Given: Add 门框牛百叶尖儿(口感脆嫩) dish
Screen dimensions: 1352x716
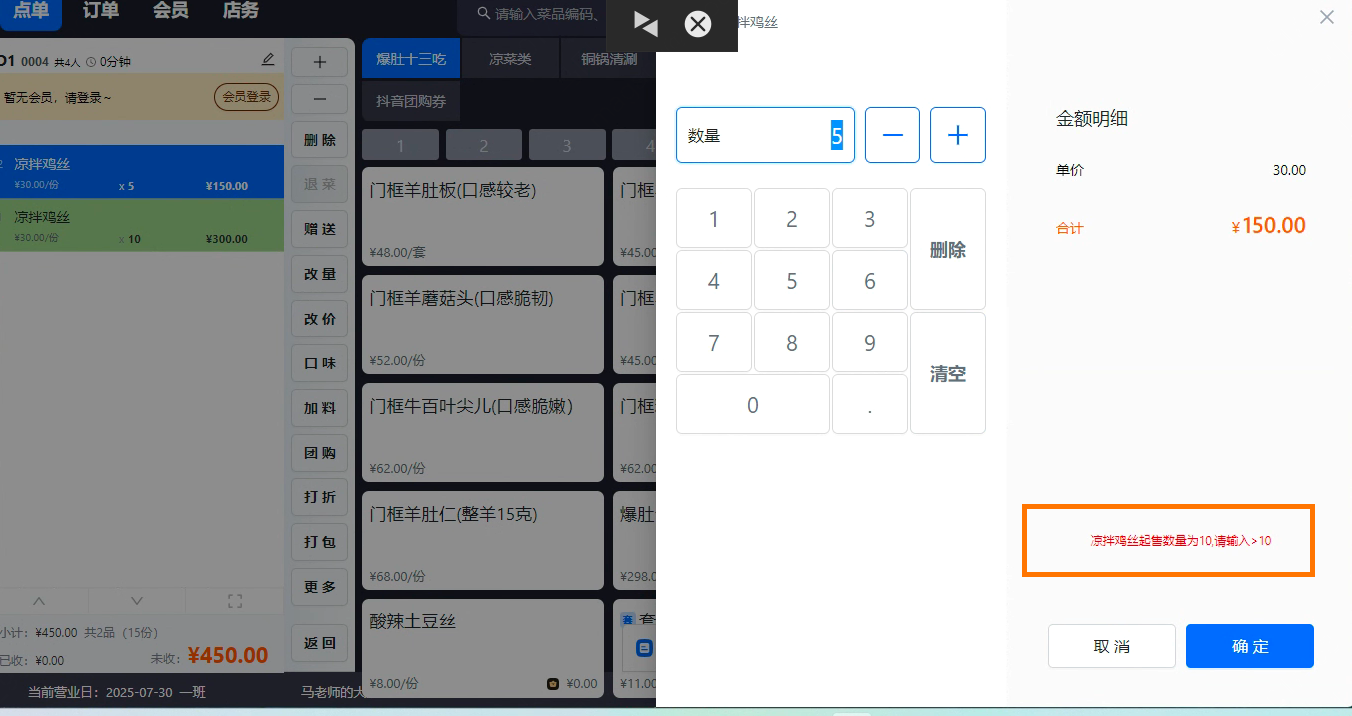Looking at the screenshot, I should [483, 433].
